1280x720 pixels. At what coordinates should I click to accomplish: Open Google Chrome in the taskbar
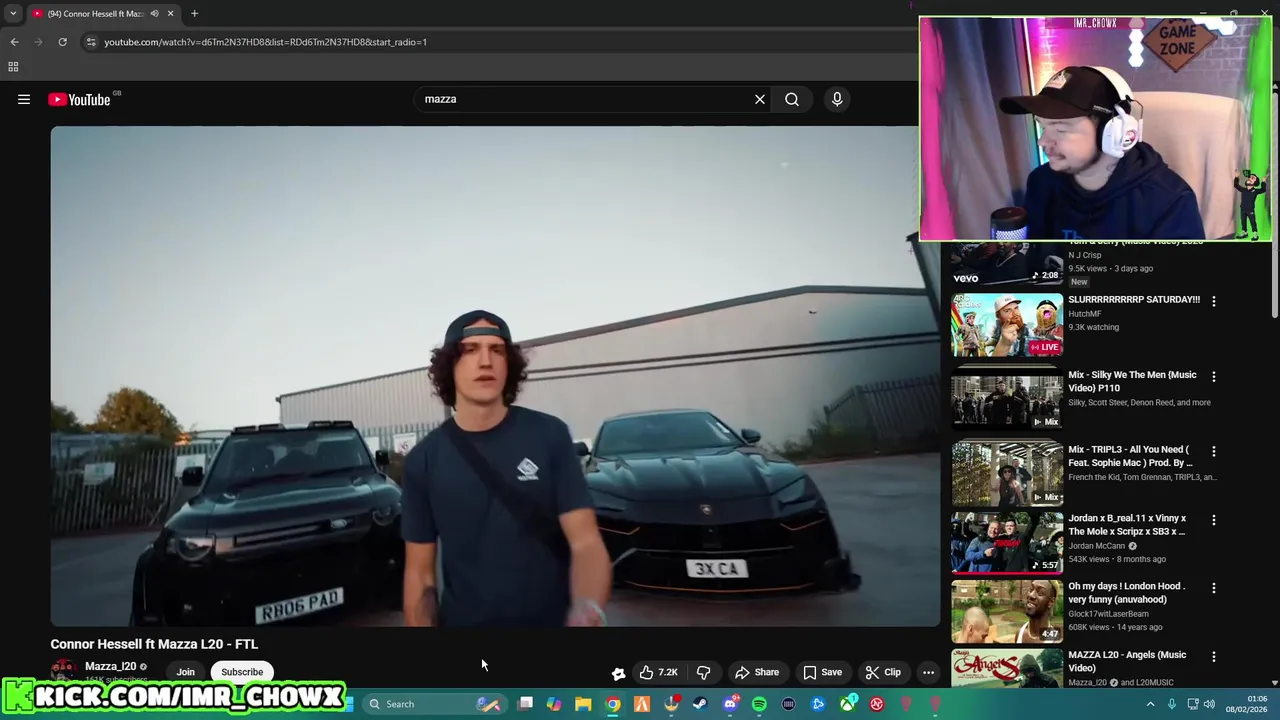tap(612, 704)
